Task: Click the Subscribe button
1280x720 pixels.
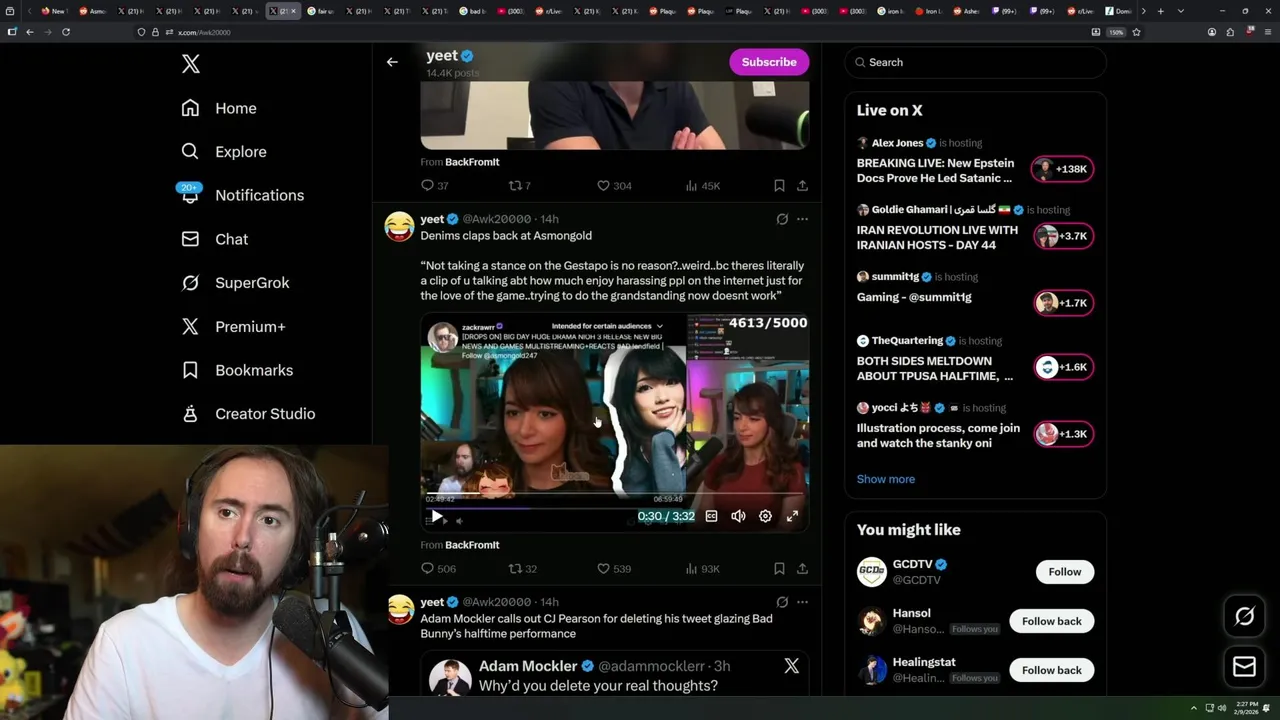Action: [x=769, y=62]
